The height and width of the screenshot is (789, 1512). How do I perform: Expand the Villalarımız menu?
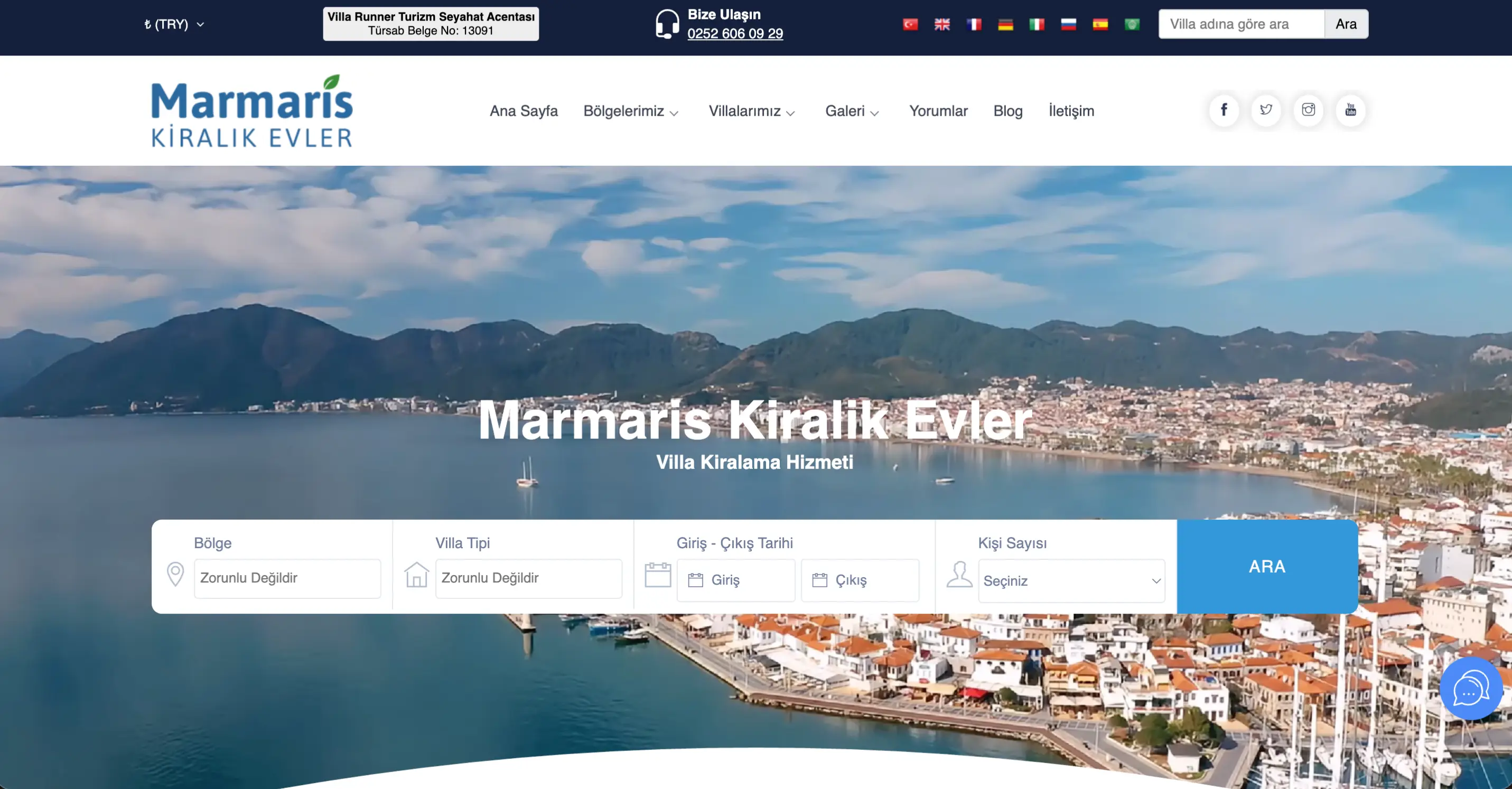(752, 111)
